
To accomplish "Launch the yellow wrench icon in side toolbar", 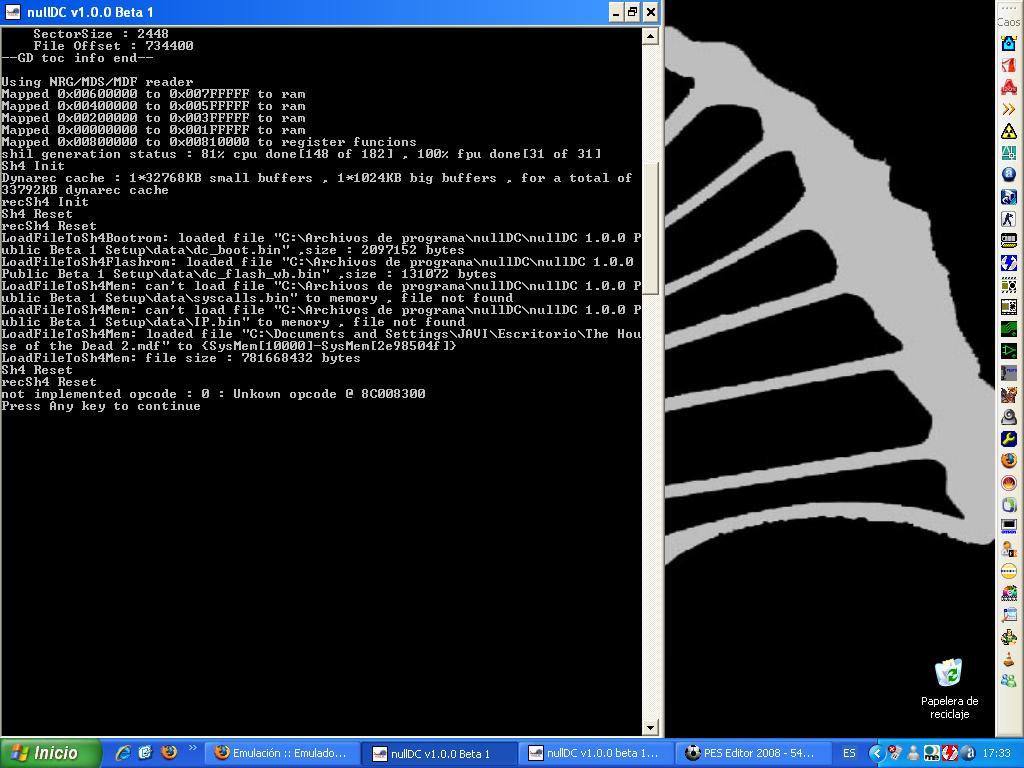I will [x=1009, y=439].
